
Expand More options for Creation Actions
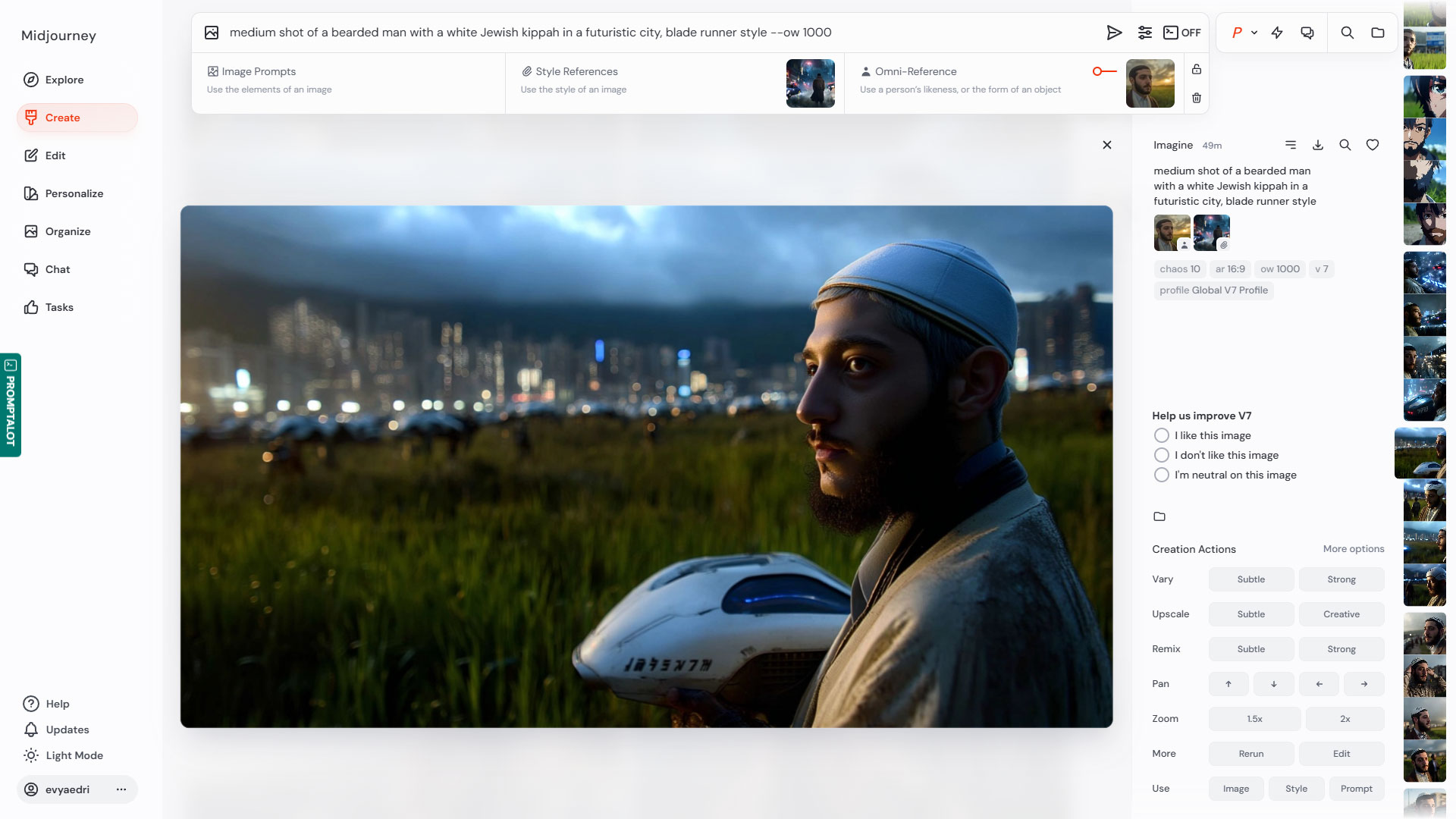coord(1354,549)
